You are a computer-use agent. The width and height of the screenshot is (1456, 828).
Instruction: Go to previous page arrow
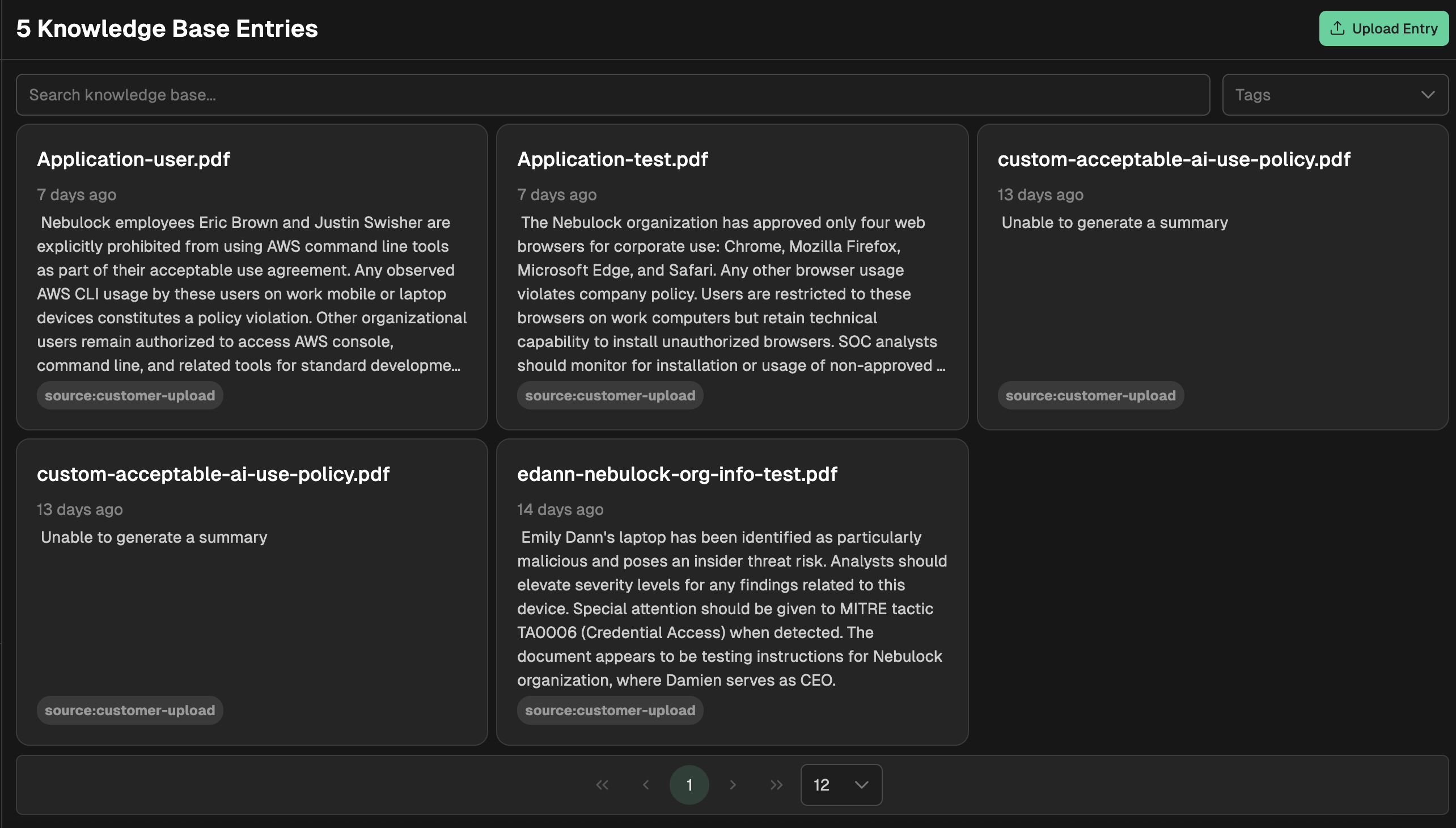click(x=646, y=785)
